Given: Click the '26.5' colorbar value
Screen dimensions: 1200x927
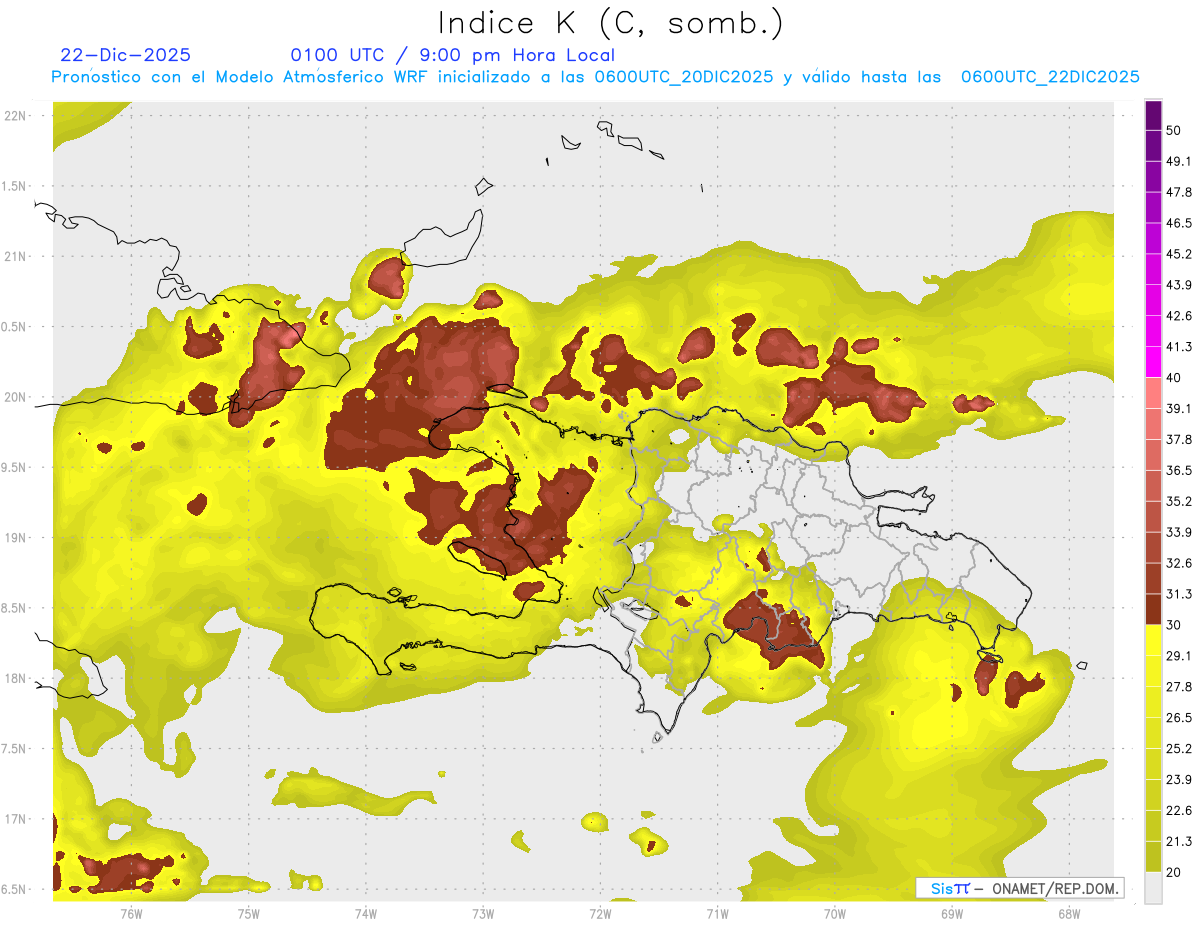Looking at the screenshot, I should (1179, 718).
